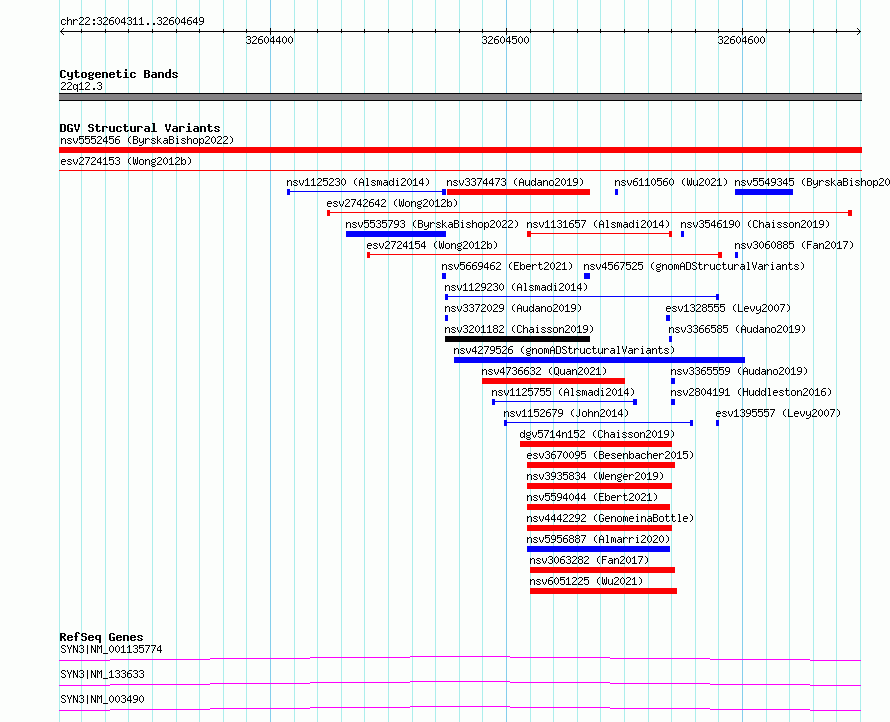Select nsv3060885 (Fan2017) label
890x722 pixels.
tap(794, 245)
